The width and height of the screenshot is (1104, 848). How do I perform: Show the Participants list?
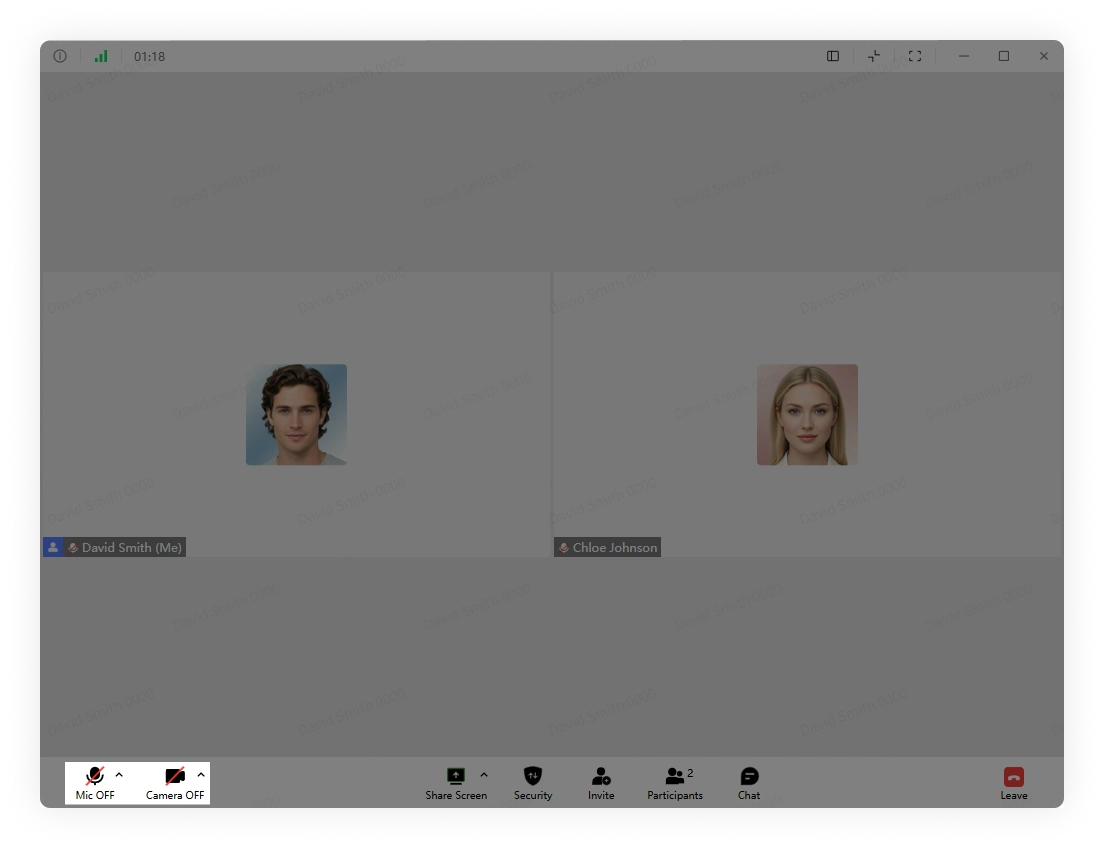pos(675,783)
